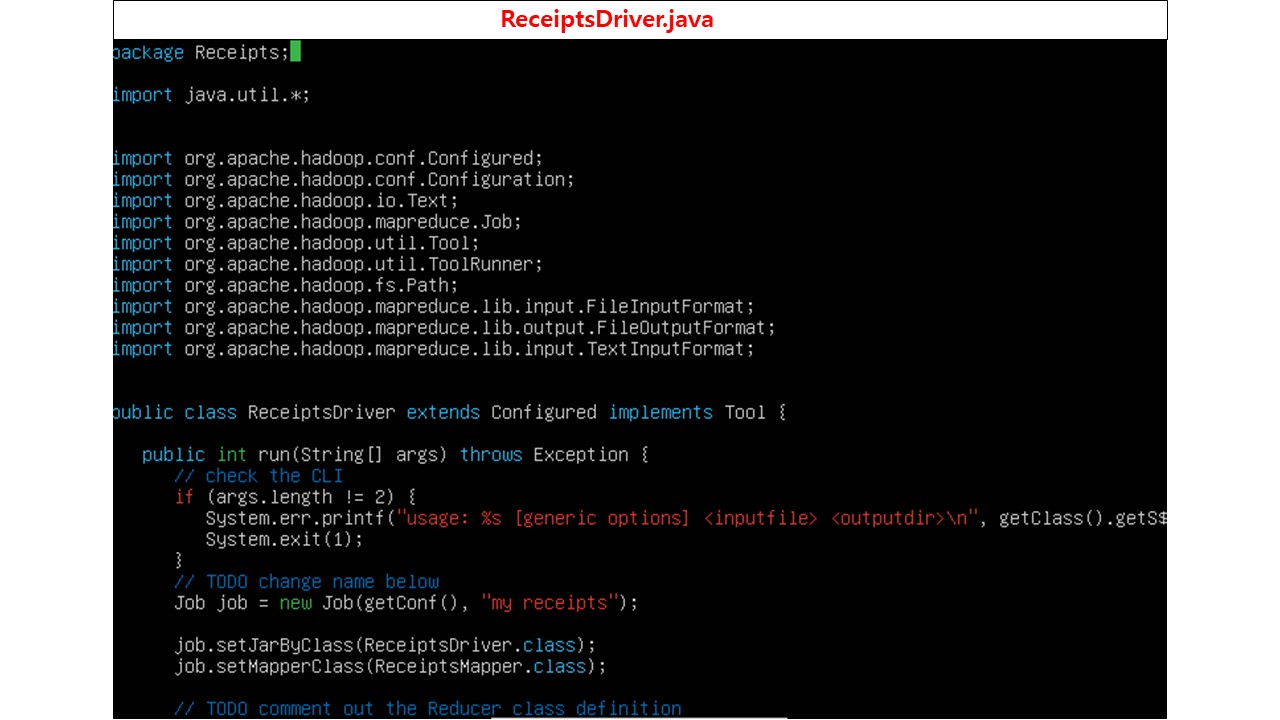
Task: Click the 'public class ReceiptsDriver' declaration line
Action: [450, 412]
